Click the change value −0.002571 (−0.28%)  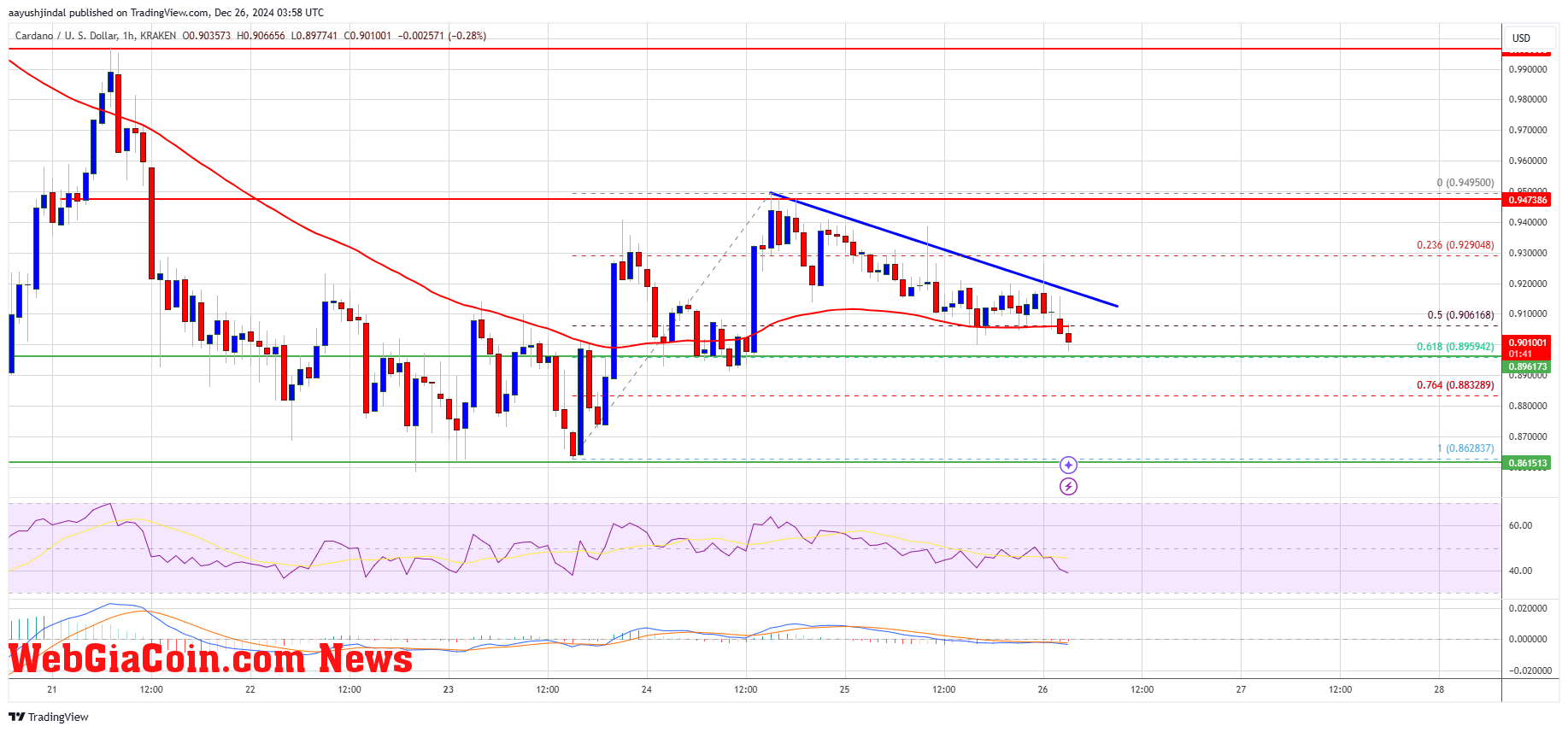[x=443, y=36]
